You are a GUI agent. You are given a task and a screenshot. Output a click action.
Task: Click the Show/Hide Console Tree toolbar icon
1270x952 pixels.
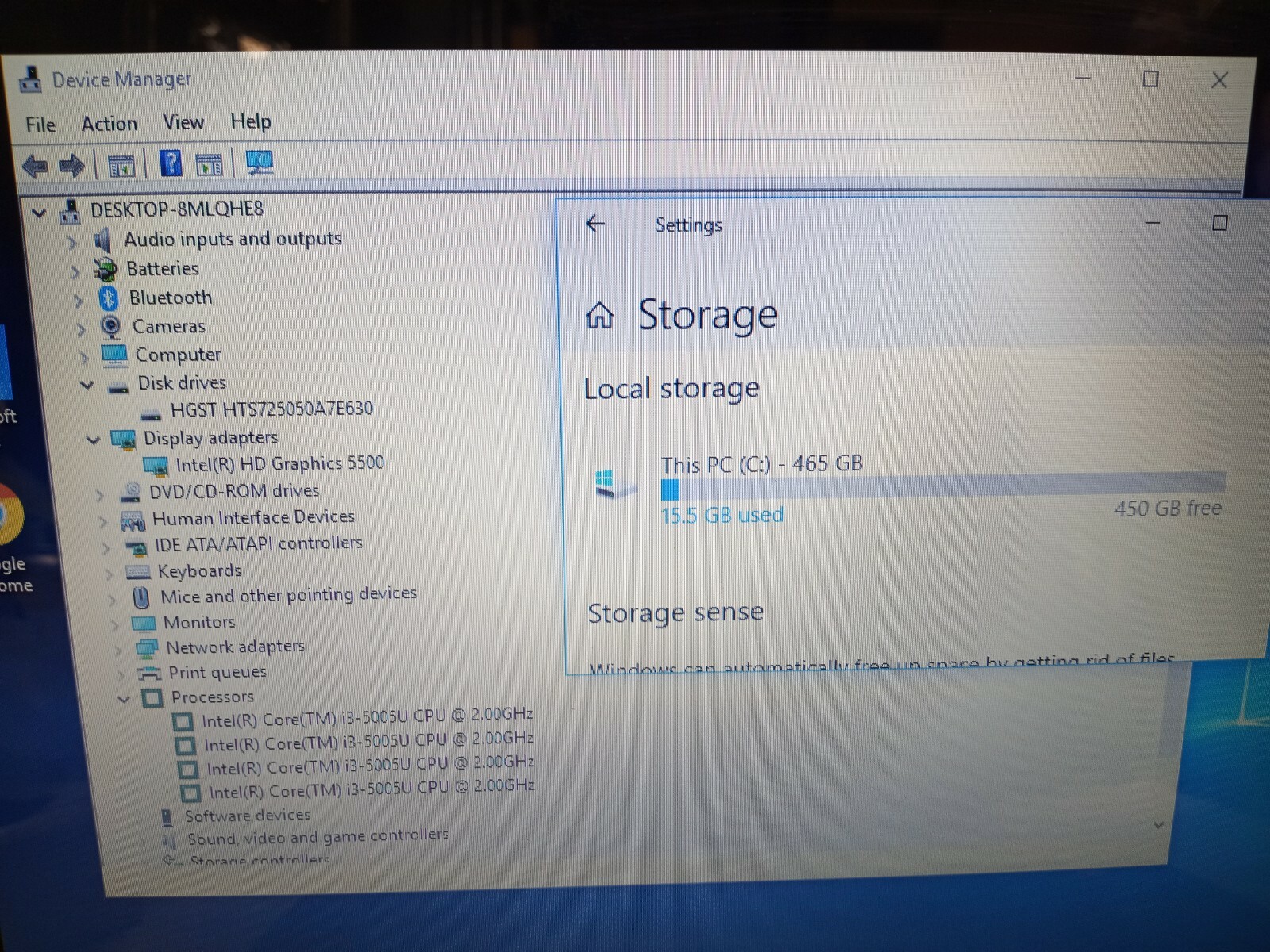pos(121,166)
